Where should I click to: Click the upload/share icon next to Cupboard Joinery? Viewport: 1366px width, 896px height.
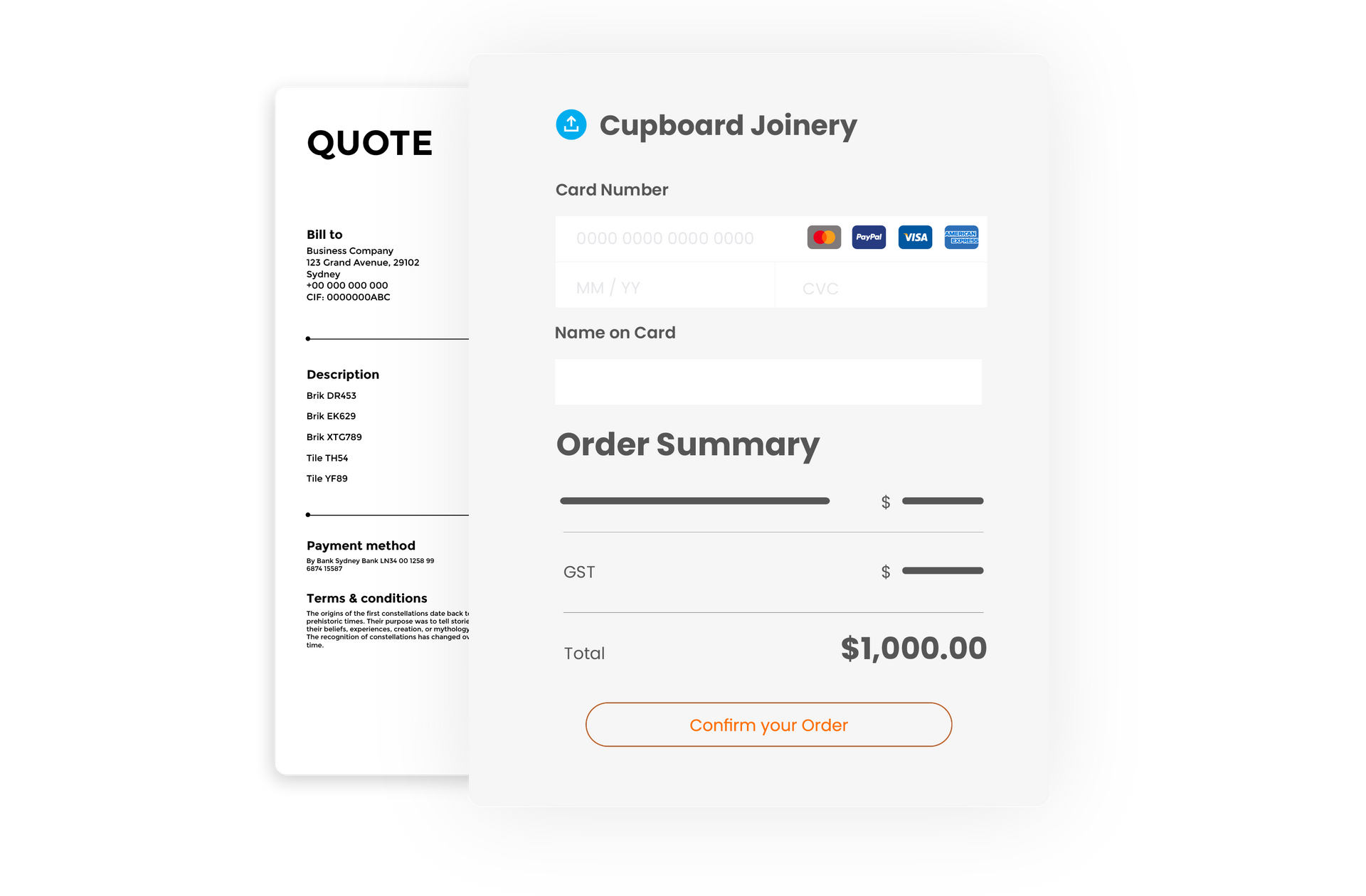coord(569,125)
